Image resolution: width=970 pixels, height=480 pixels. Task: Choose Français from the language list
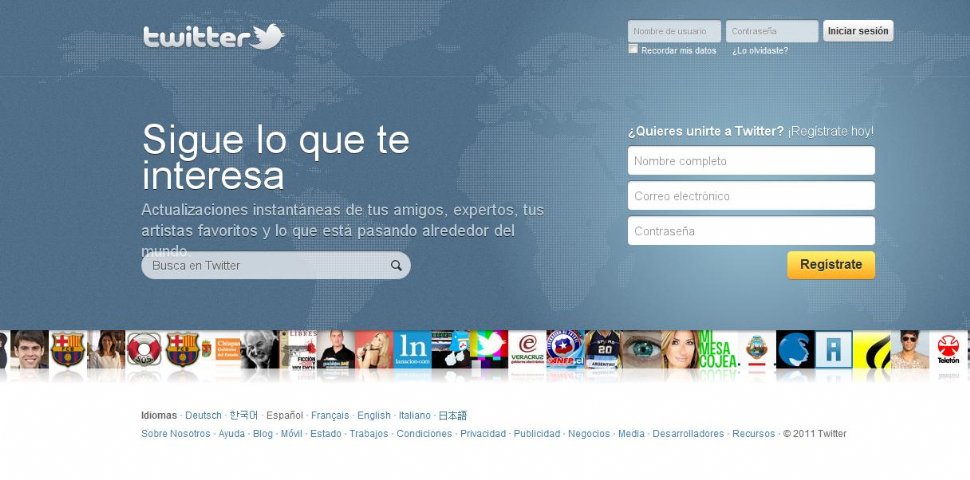(330, 415)
